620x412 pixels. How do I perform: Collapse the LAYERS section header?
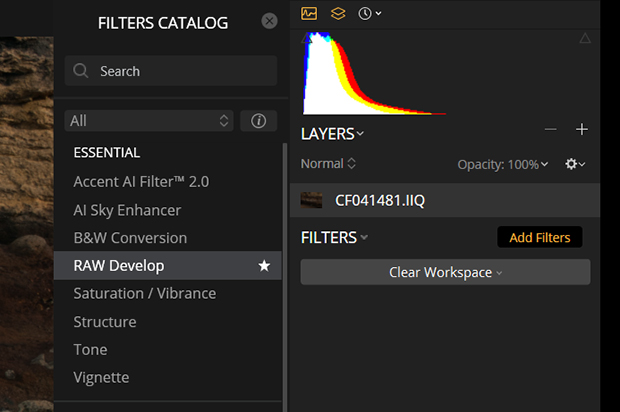[x=332, y=134]
